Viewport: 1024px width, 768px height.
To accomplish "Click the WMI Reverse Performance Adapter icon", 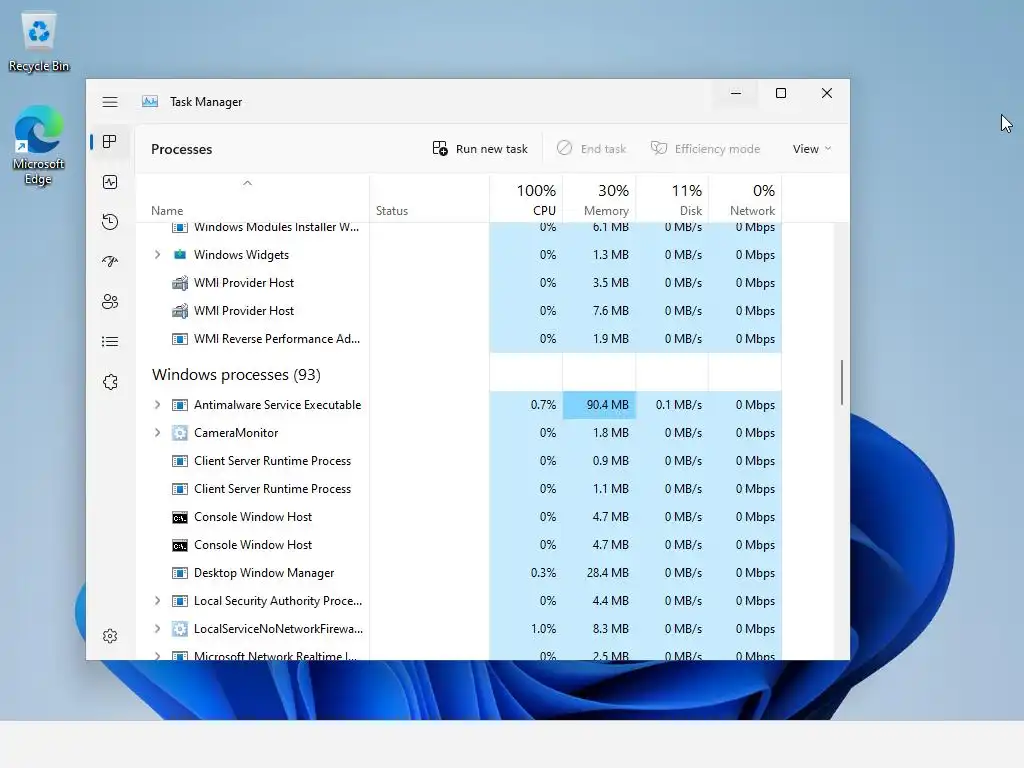I will point(180,339).
